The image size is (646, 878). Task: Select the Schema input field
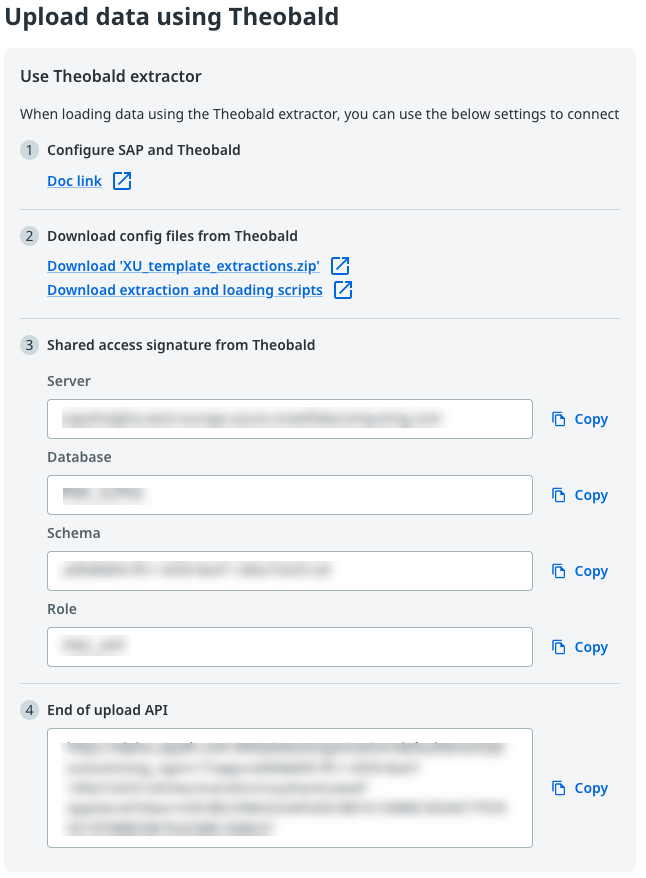tap(290, 571)
